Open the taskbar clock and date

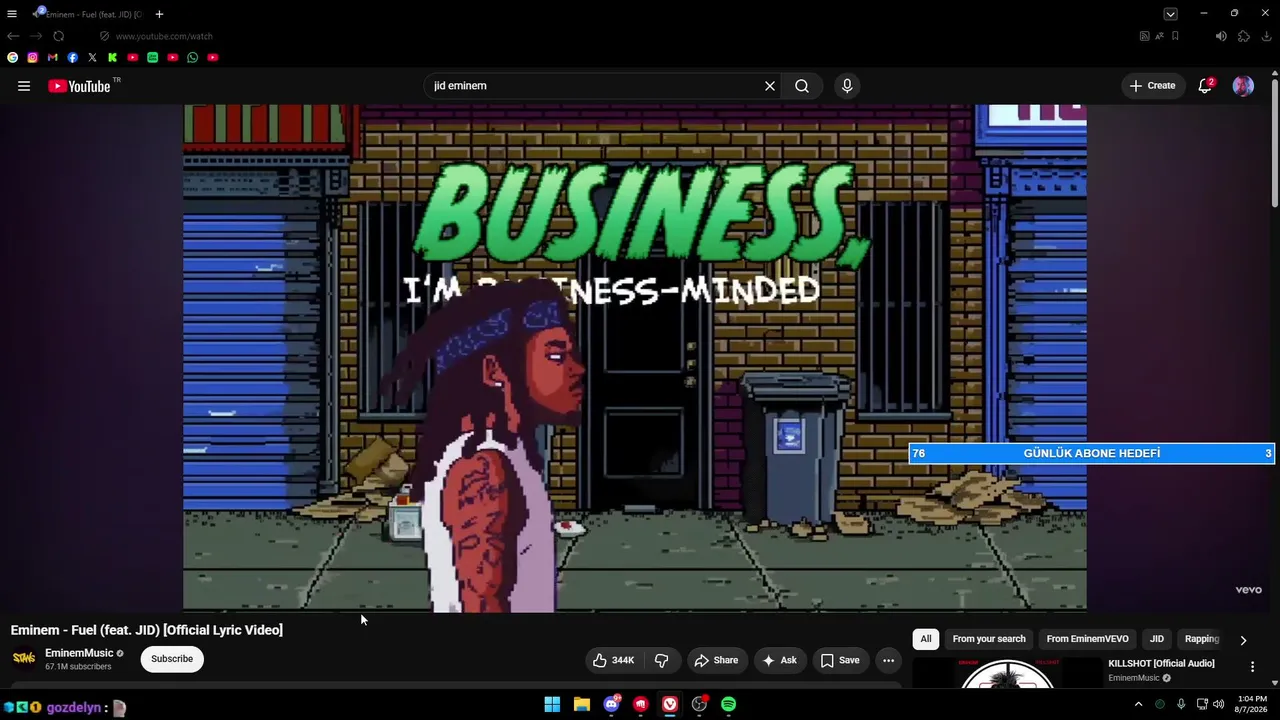pyautogui.click(x=1252, y=704)
